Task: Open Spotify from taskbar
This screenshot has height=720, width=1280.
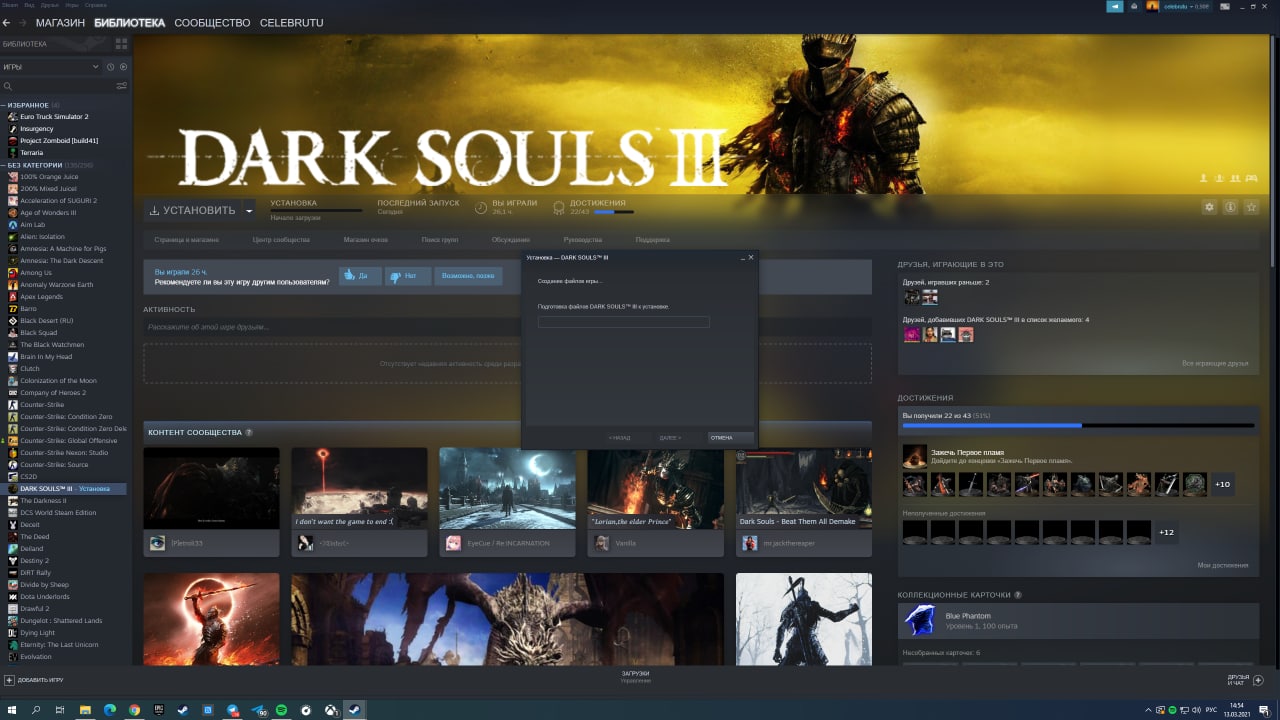Action: click(x=281, y=709)
